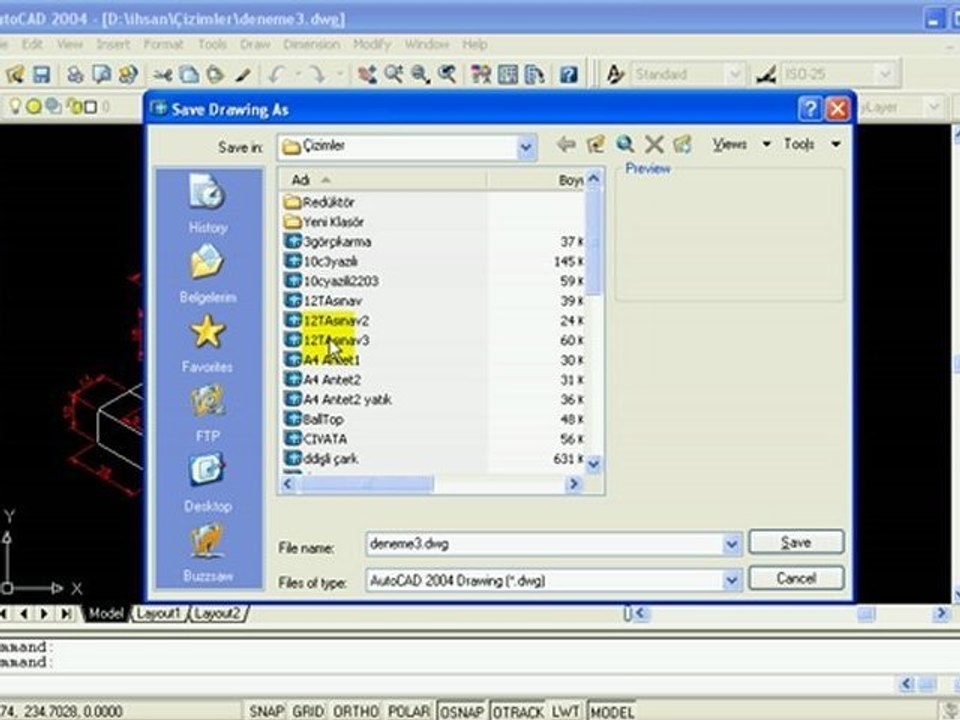The image size is (960, 720).
Task: Switch to Layout1 tab
Action: point(159,613)
